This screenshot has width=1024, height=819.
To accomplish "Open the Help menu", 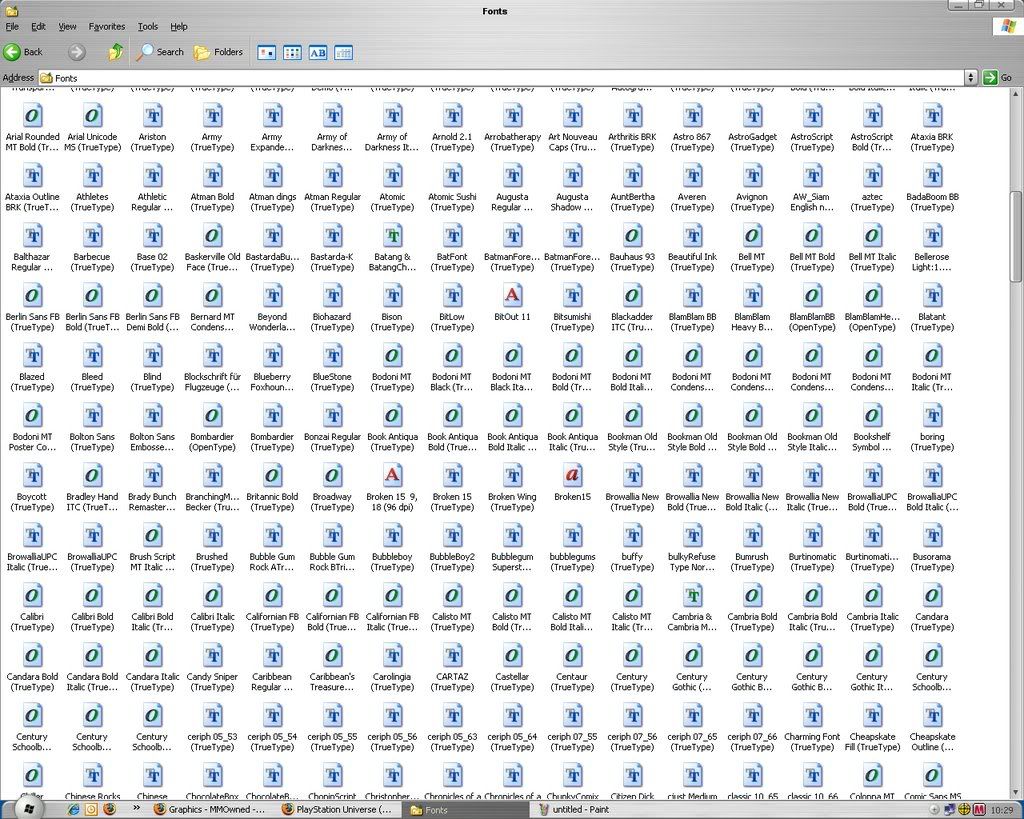I will tap(179, 27).
